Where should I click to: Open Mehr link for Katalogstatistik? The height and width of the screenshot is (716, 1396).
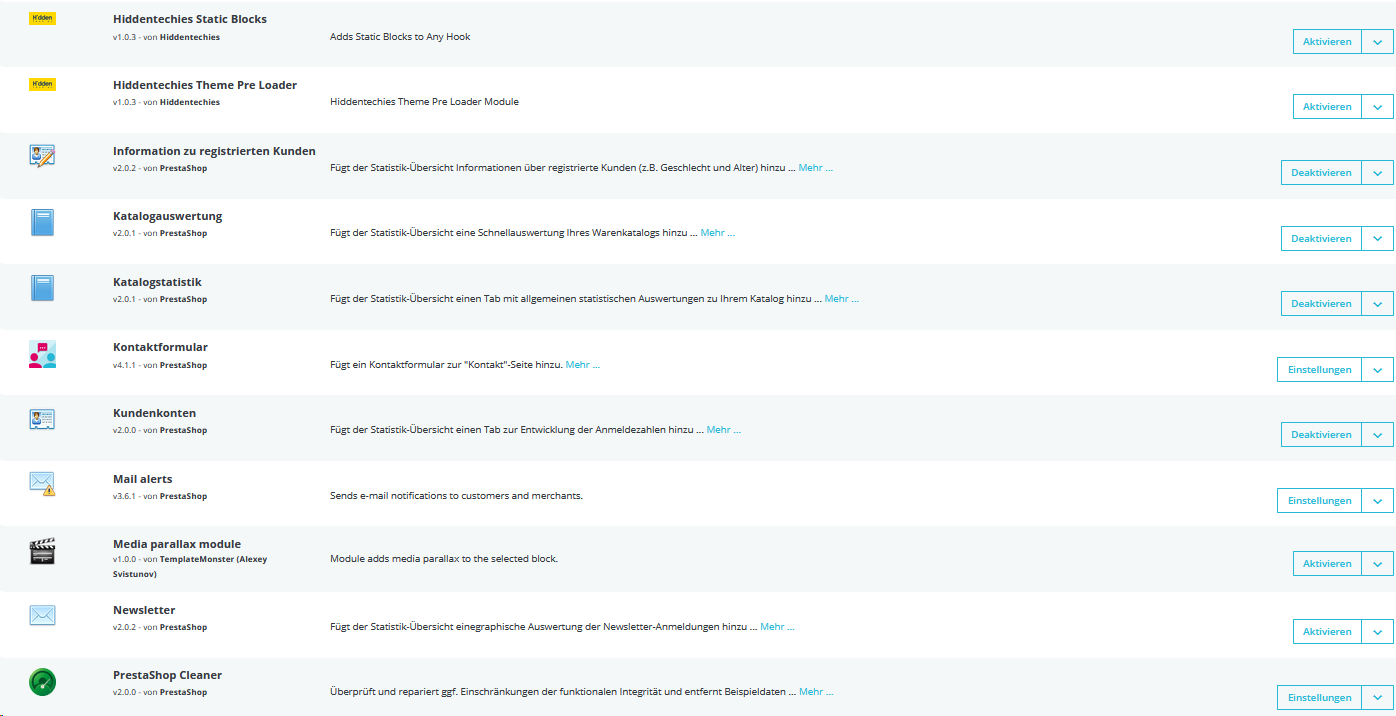(x=841, y=299)
